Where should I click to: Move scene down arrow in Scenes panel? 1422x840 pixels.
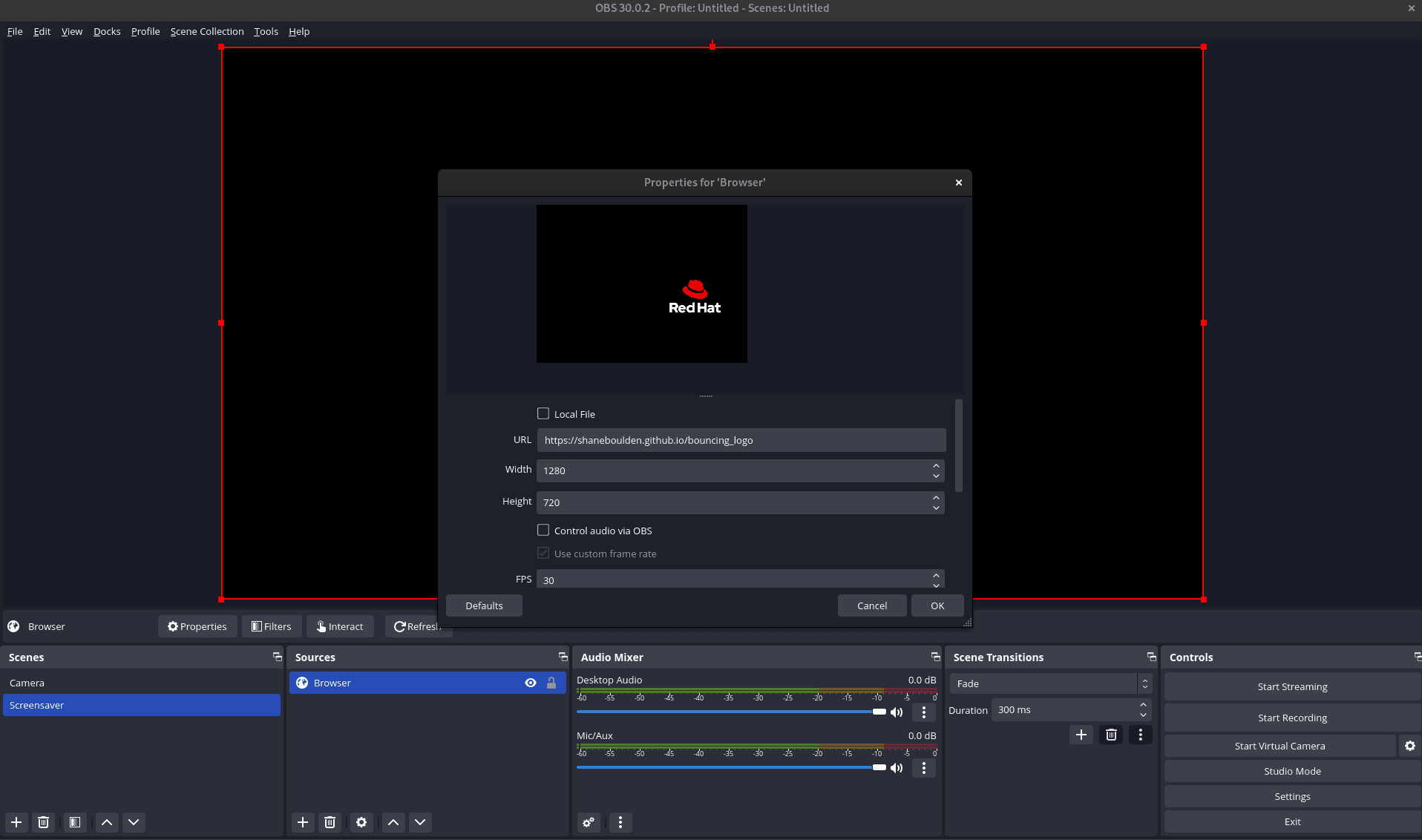pyautogui.click(x=134, y=822)
